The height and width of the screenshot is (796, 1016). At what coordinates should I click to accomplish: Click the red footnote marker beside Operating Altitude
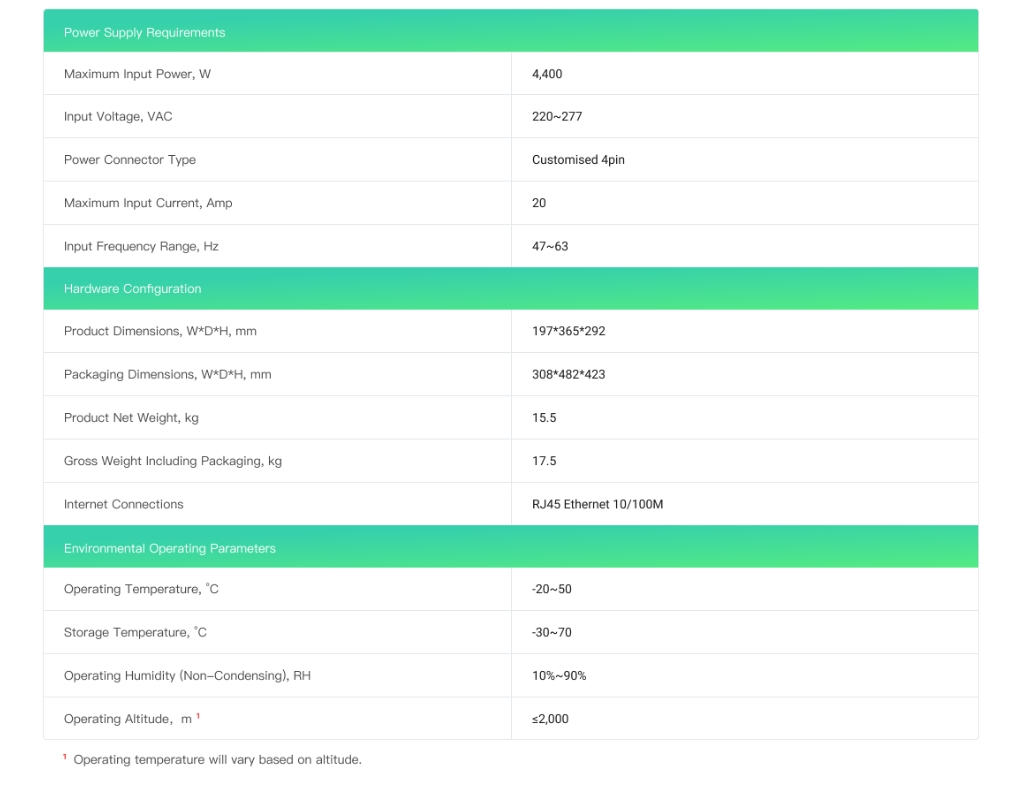click(x=198, y=716)
